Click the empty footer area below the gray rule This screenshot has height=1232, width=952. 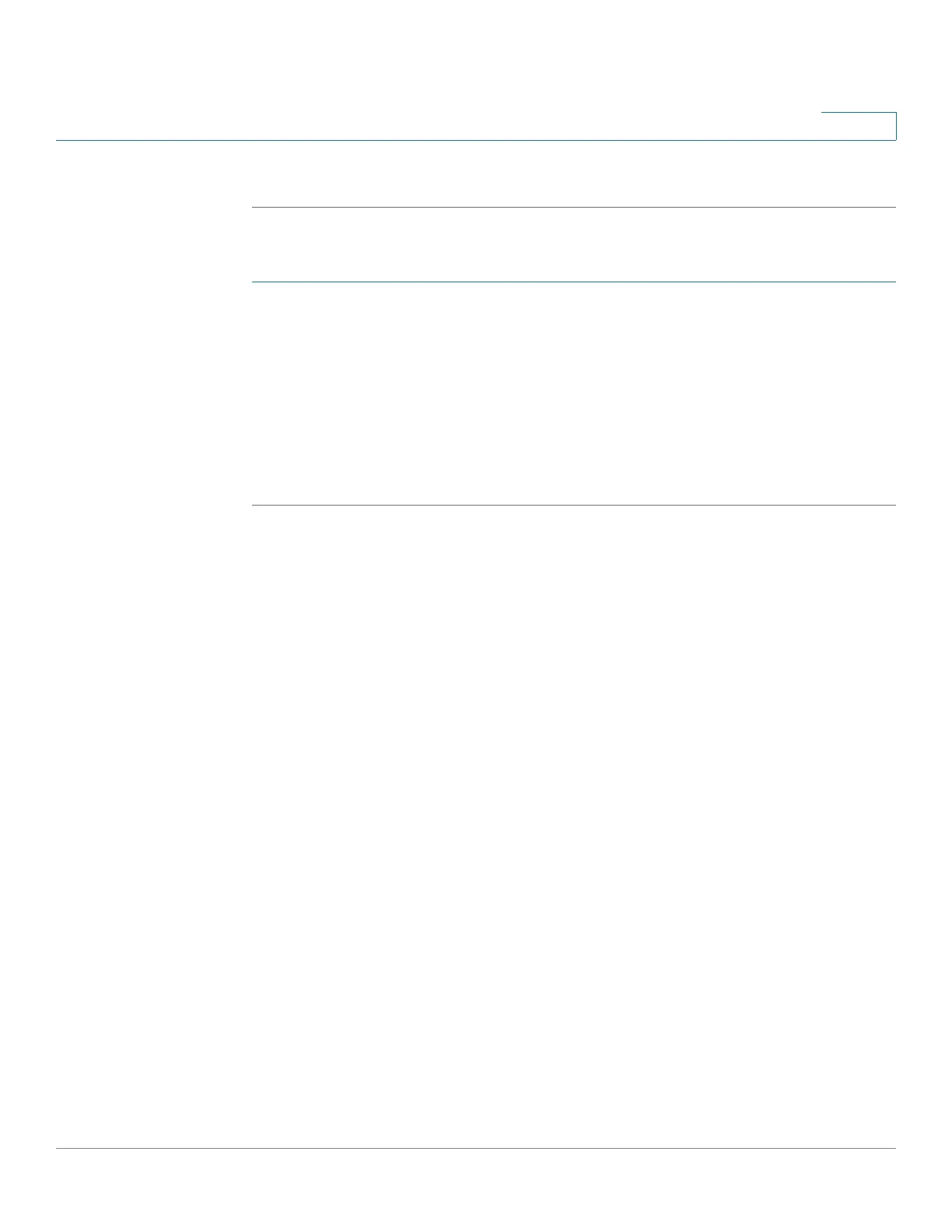[x=476, y=1190]
